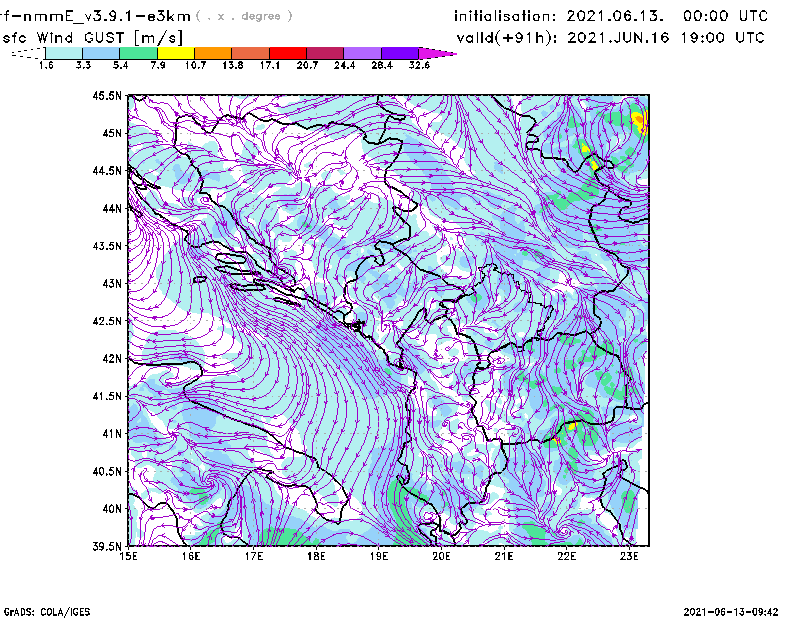Click the 42N latitude label
Image resolution: width=800 pixels, height=618 pixels.
pos(112,359)
